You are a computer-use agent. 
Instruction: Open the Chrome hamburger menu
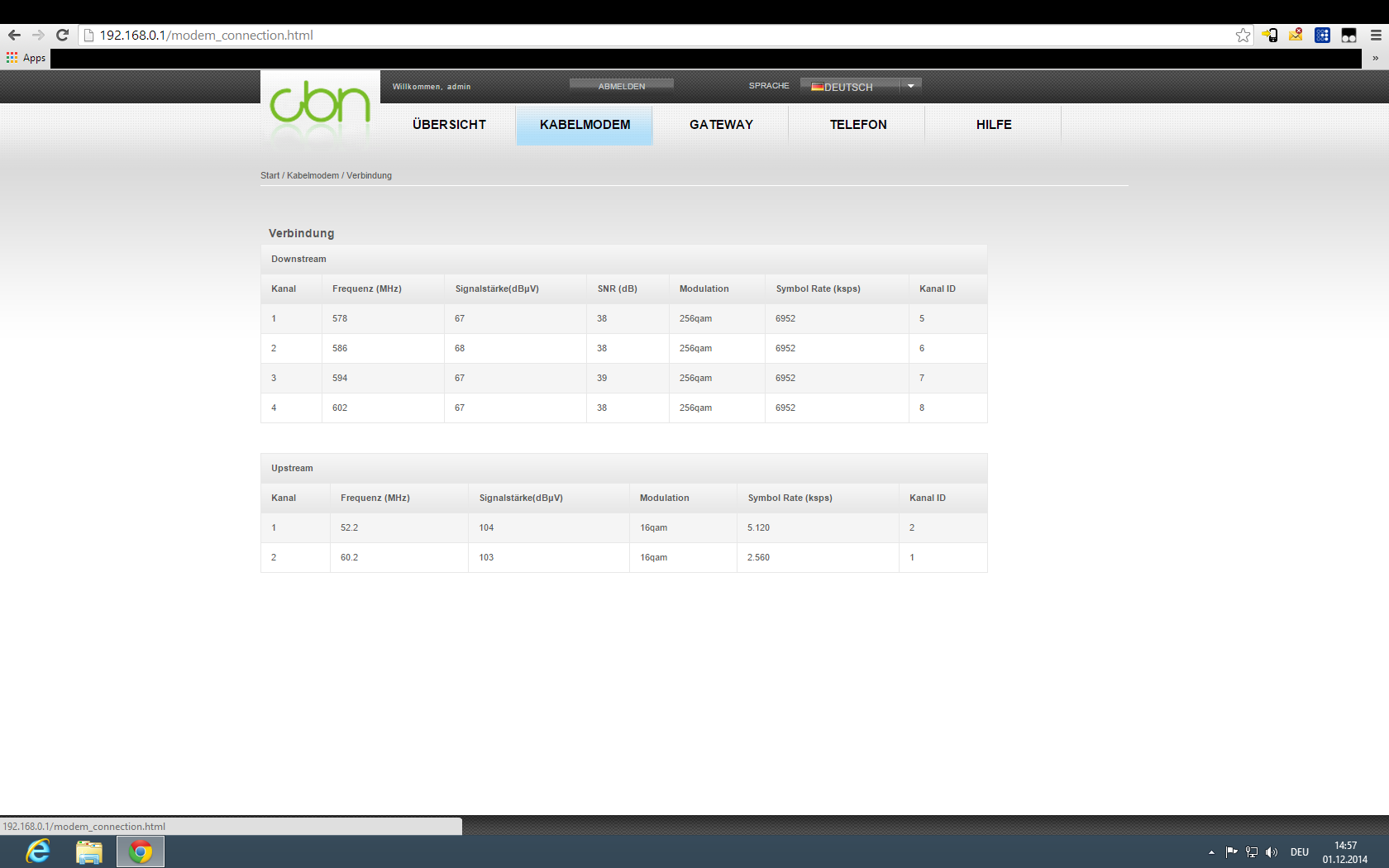tap(1375, 35)
